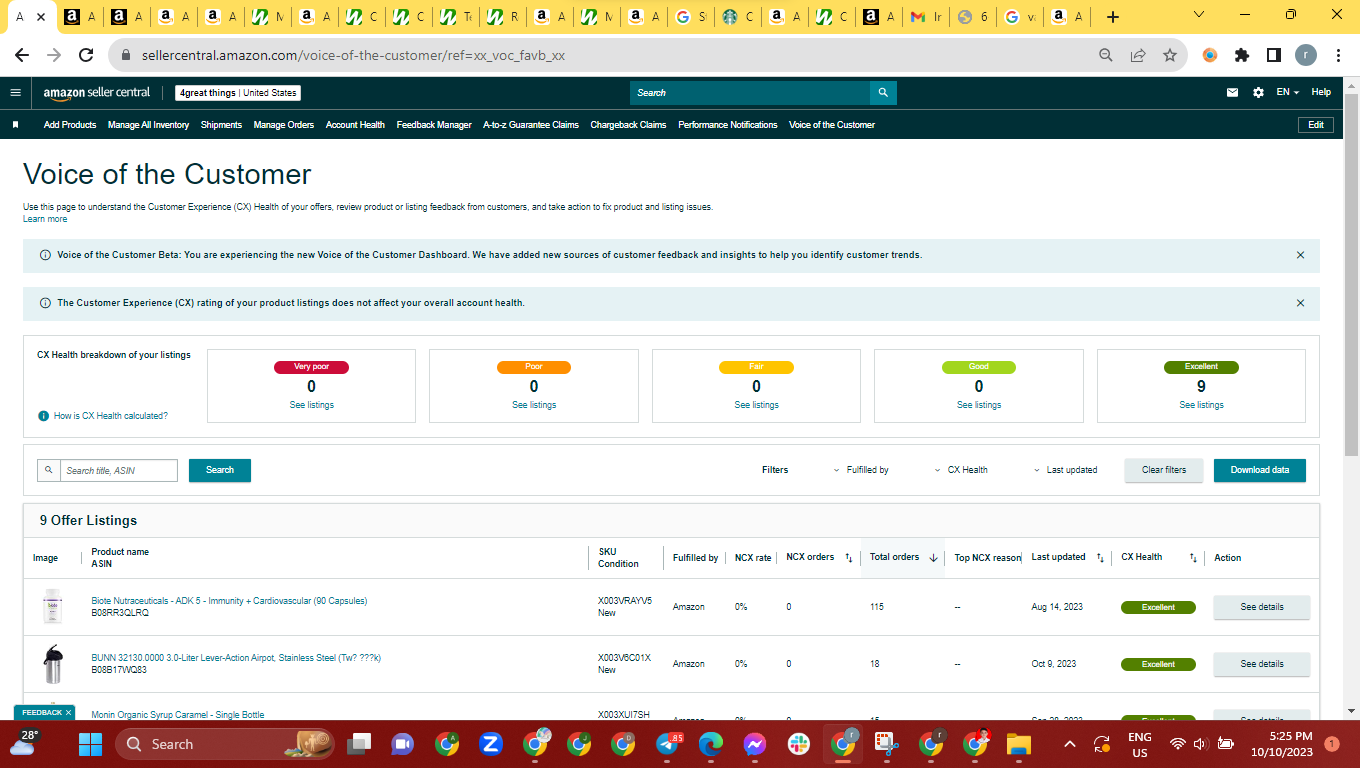Sort by the Last updated column arrows
The height and width of the screenshot is (768, 1360).
(1099, 558)
